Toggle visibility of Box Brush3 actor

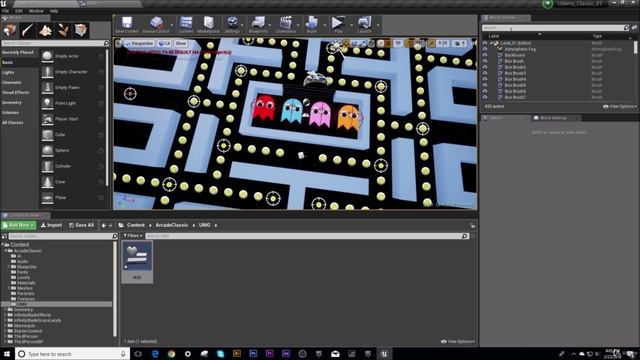pyautogui.click(x=485, y=73)
